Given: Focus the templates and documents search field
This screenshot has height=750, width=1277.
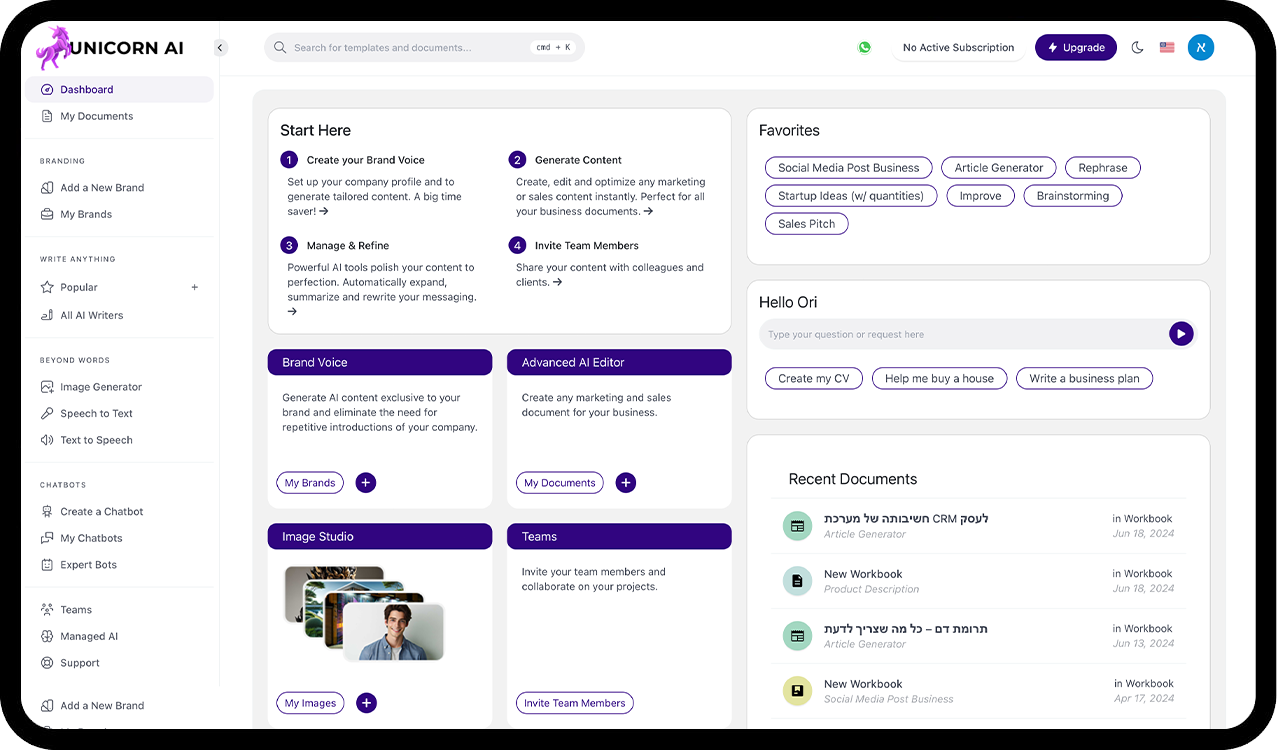Looking at the screenshot, I should click(x=424, y=47).
